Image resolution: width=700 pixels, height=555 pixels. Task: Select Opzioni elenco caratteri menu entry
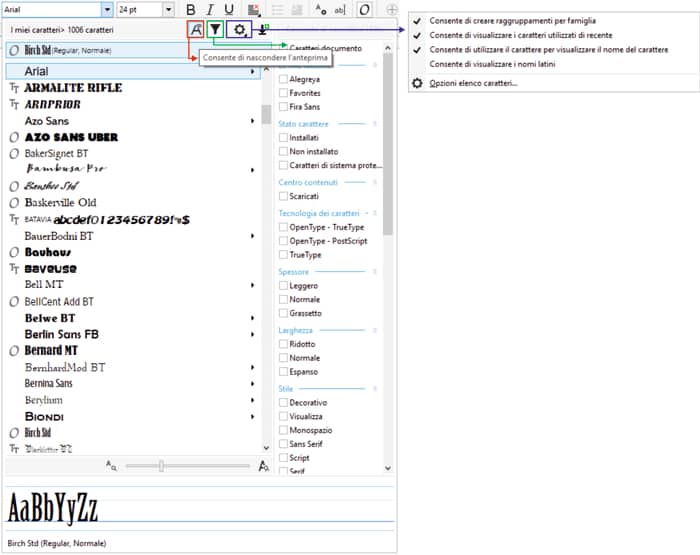coord(473,82)
